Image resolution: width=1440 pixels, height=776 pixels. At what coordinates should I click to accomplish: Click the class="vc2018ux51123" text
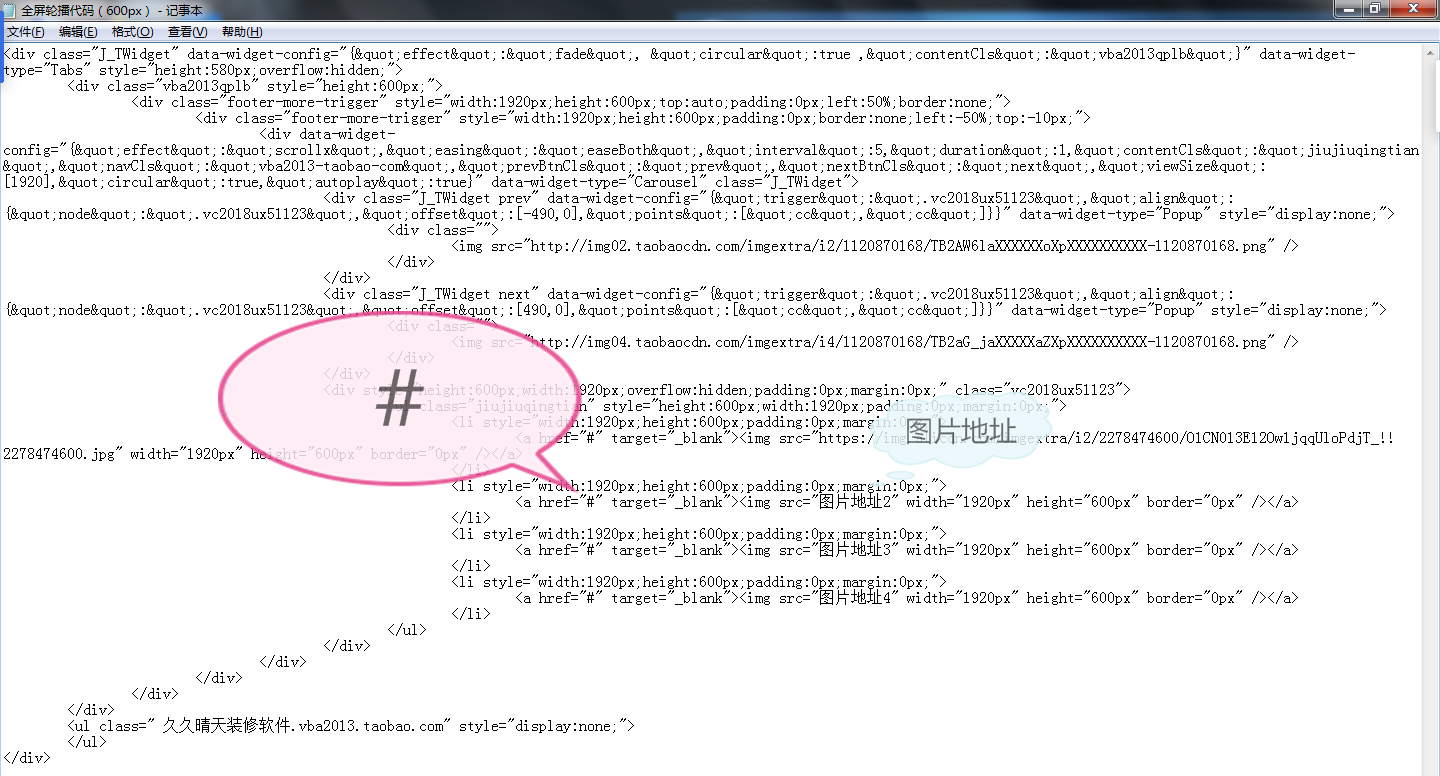pyautogui.click(x=1040, y=390)
